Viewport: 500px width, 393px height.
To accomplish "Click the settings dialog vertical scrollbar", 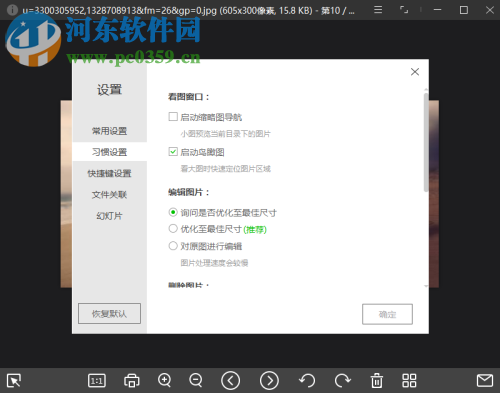I will pos(426,143).
